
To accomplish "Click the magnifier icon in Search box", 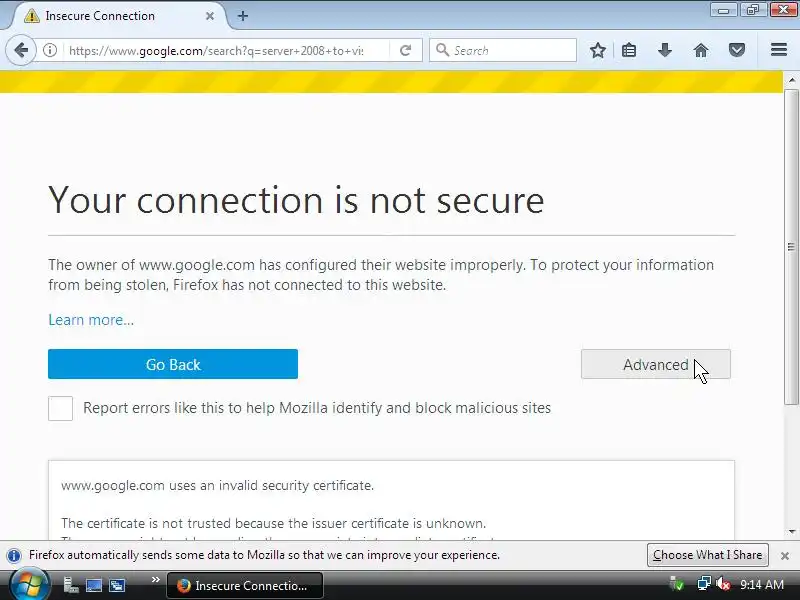I will [x=442, y=50].
